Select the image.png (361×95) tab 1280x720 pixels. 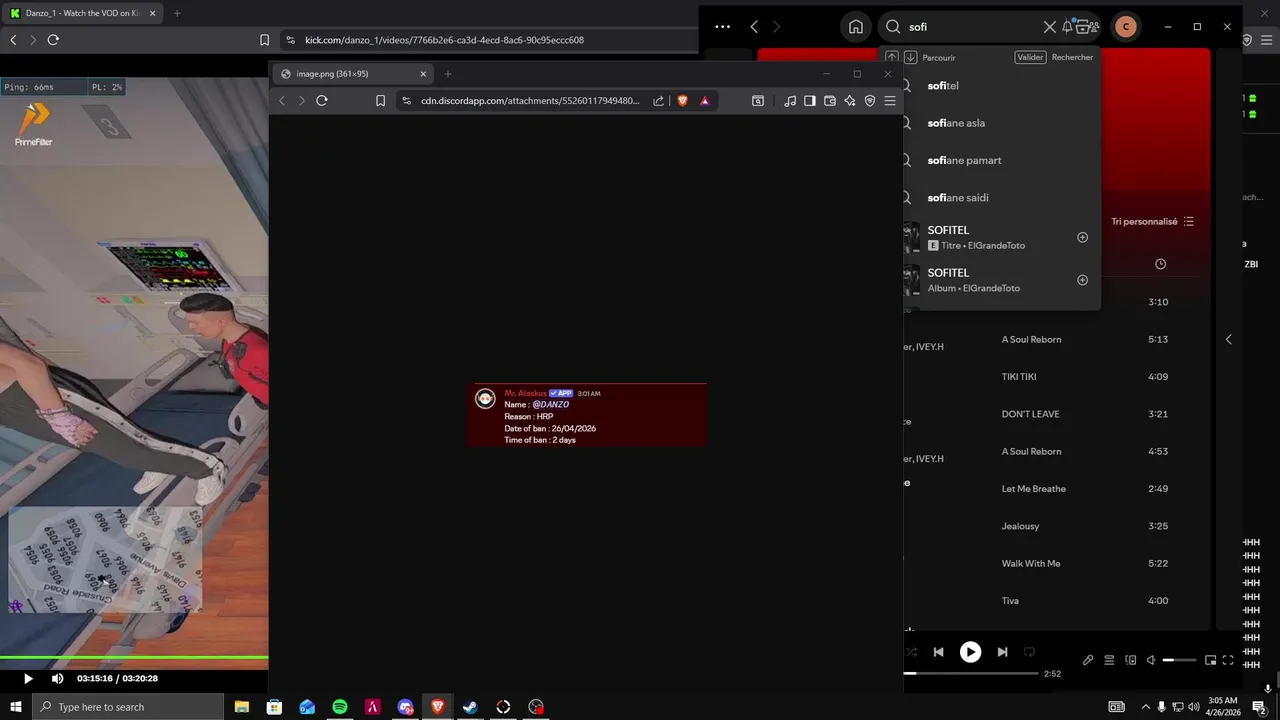click(352, 74)
